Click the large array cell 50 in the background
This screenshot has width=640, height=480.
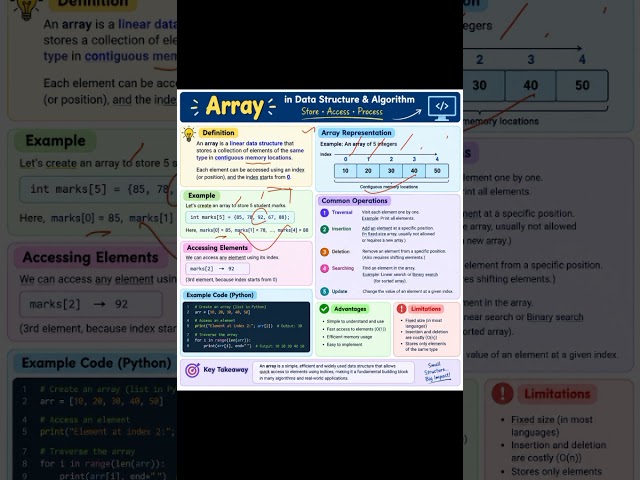tap(582, 85)
